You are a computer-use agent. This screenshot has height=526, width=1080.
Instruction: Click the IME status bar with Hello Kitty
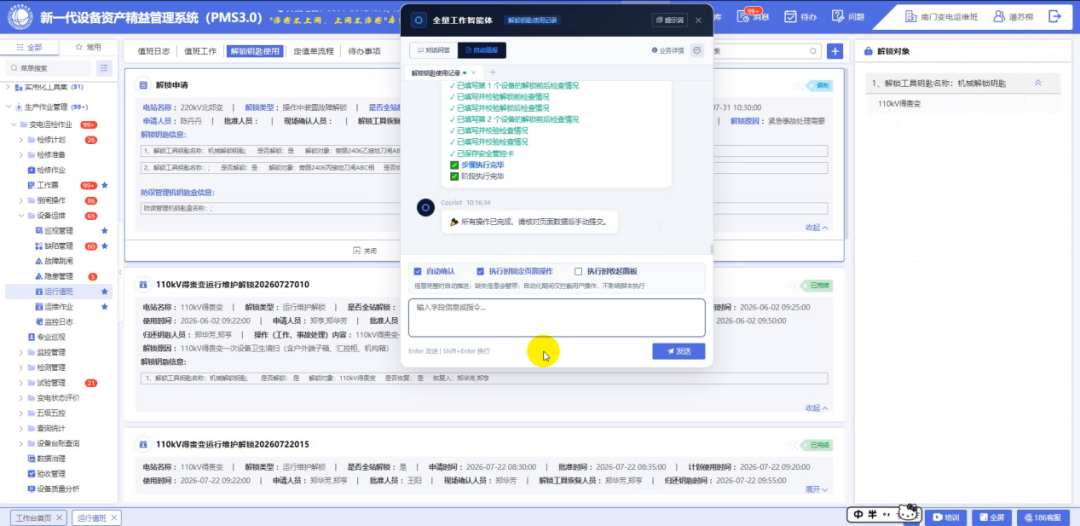coord(884,514)
